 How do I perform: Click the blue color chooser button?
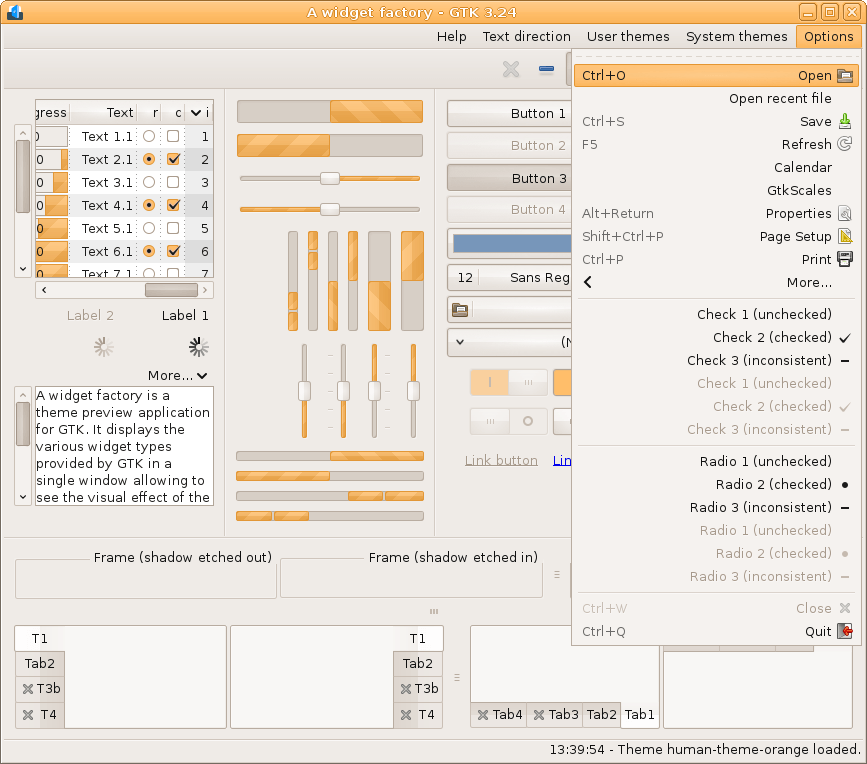(510, 243)
